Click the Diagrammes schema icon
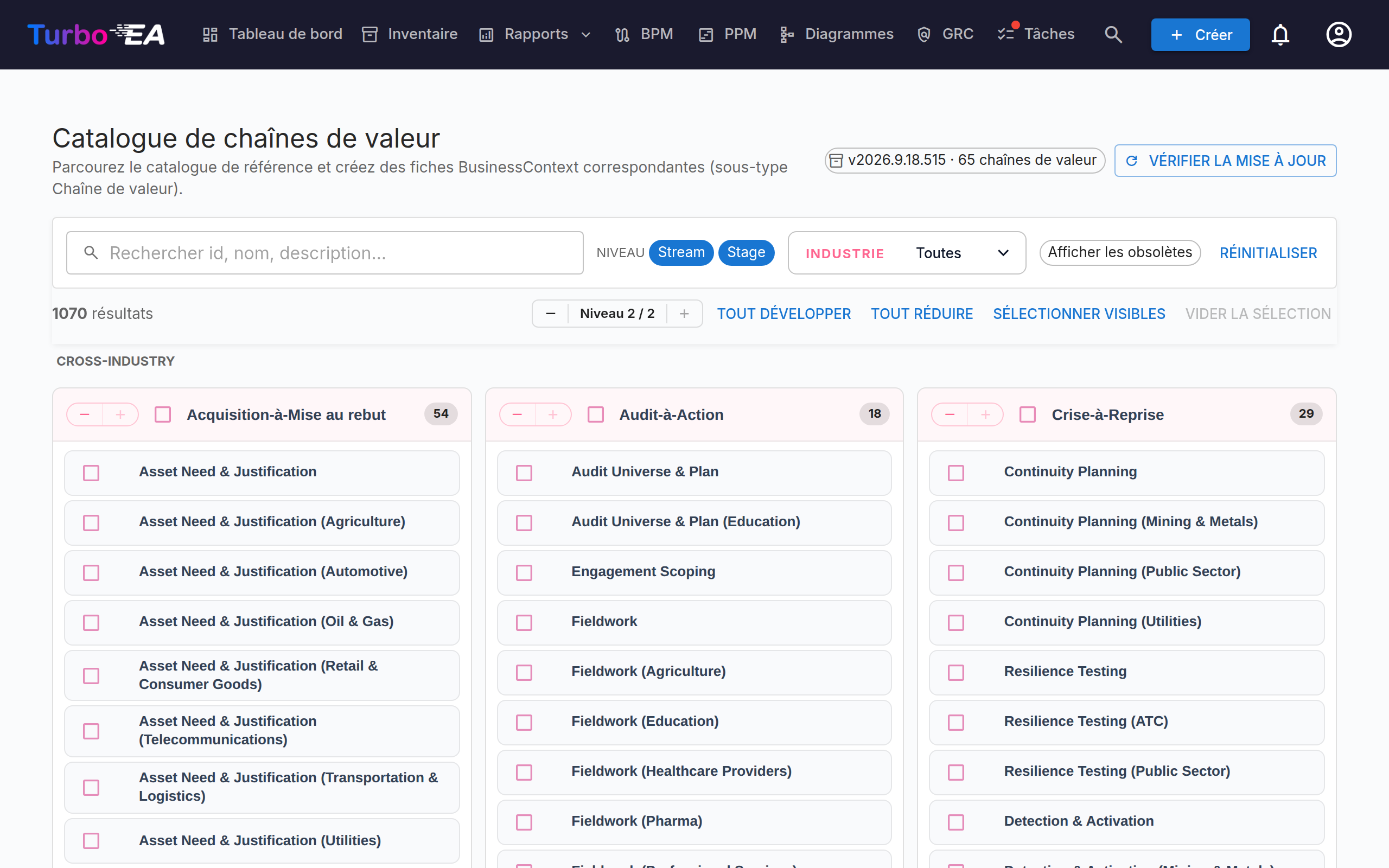Screen dimensions: 1389x868 click(787, 34)
